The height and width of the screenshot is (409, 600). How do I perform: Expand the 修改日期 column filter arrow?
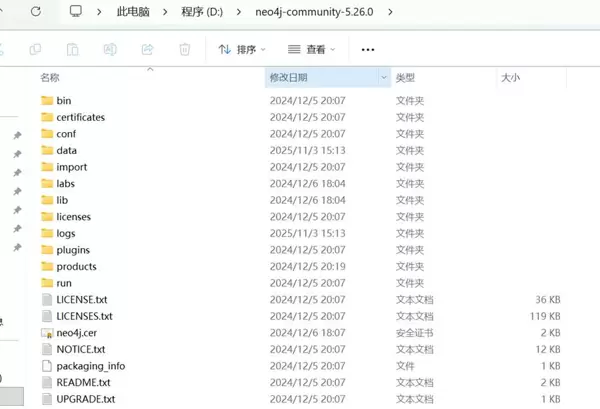(384, 77)
